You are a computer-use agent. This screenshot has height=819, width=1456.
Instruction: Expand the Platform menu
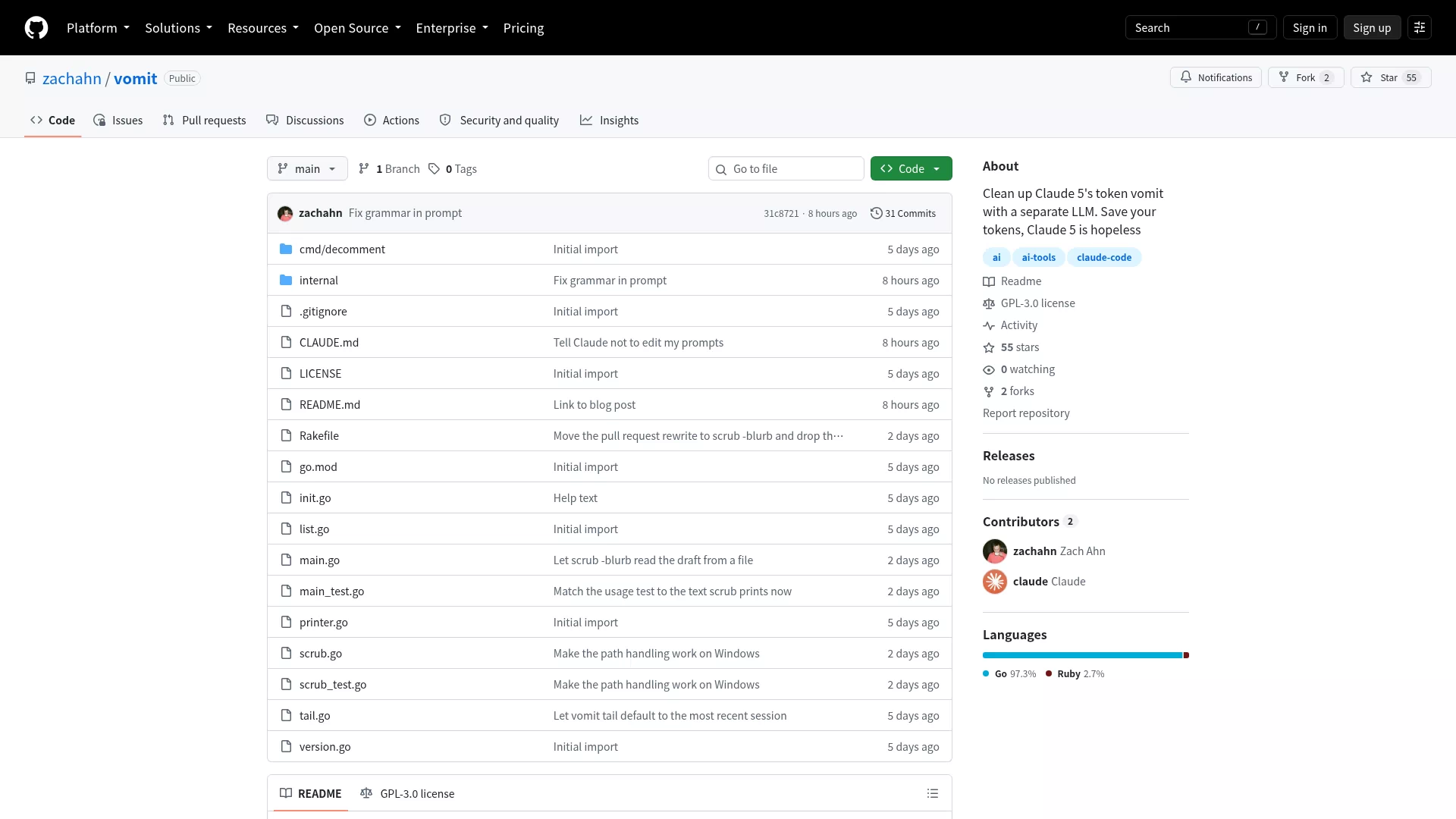(x=98, y=28)
